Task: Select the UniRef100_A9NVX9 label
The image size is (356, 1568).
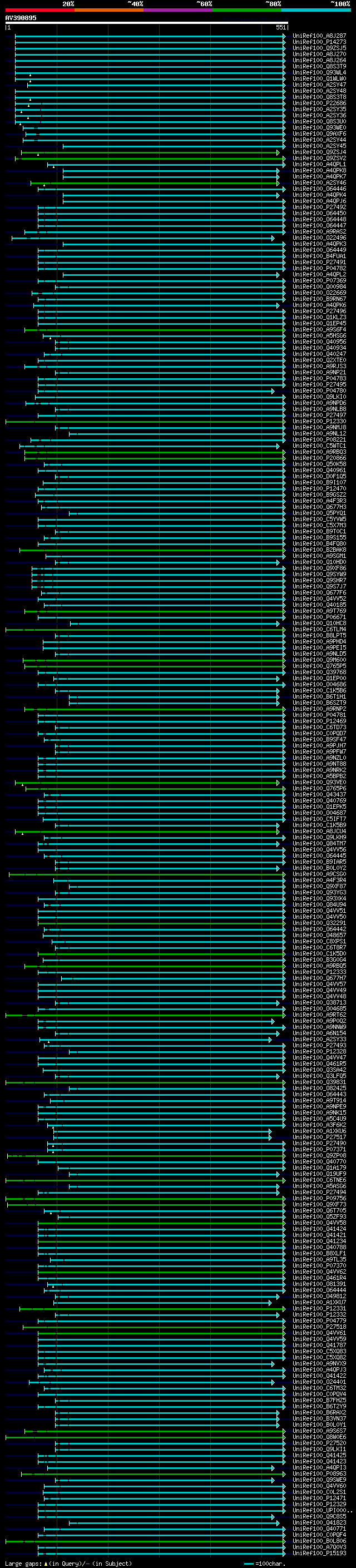Action: tap(319, 1363)
